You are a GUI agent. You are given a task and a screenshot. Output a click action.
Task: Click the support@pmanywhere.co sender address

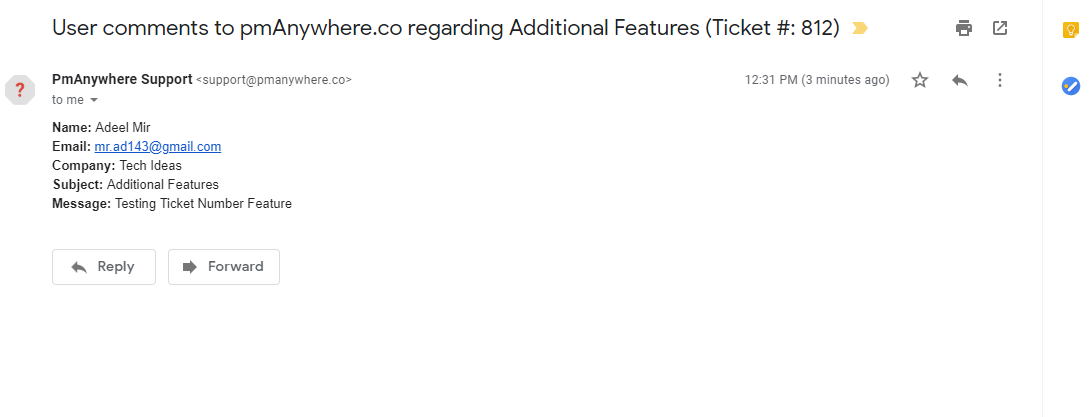click(x=274, y=80)
